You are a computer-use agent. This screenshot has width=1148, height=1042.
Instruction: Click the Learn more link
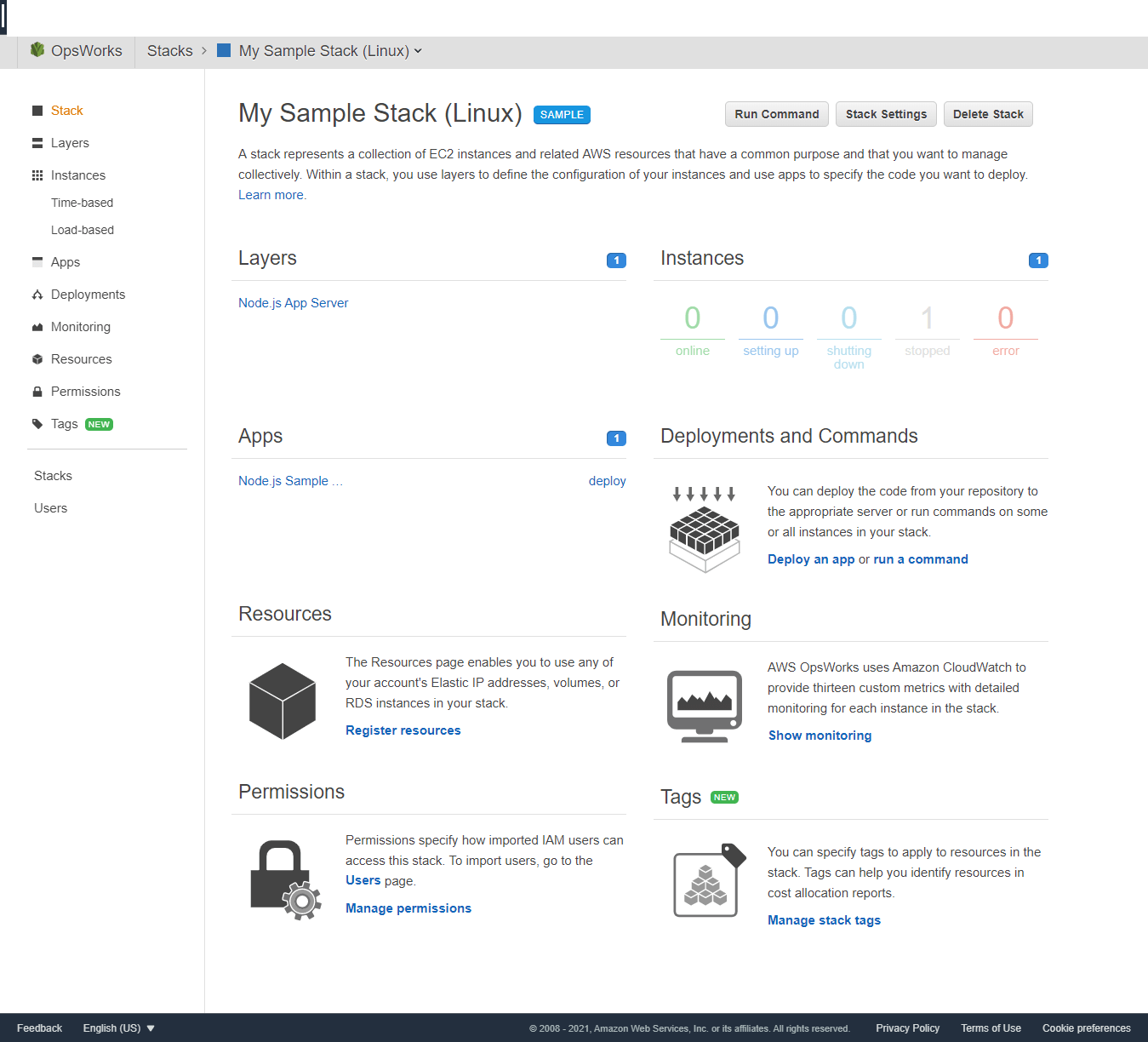271,195
